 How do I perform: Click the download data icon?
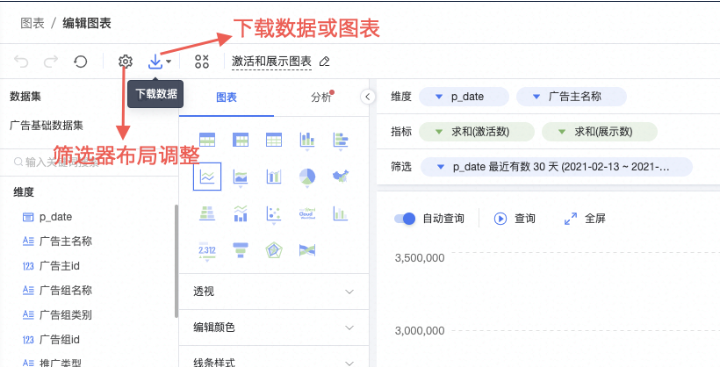tap(155, 61)
